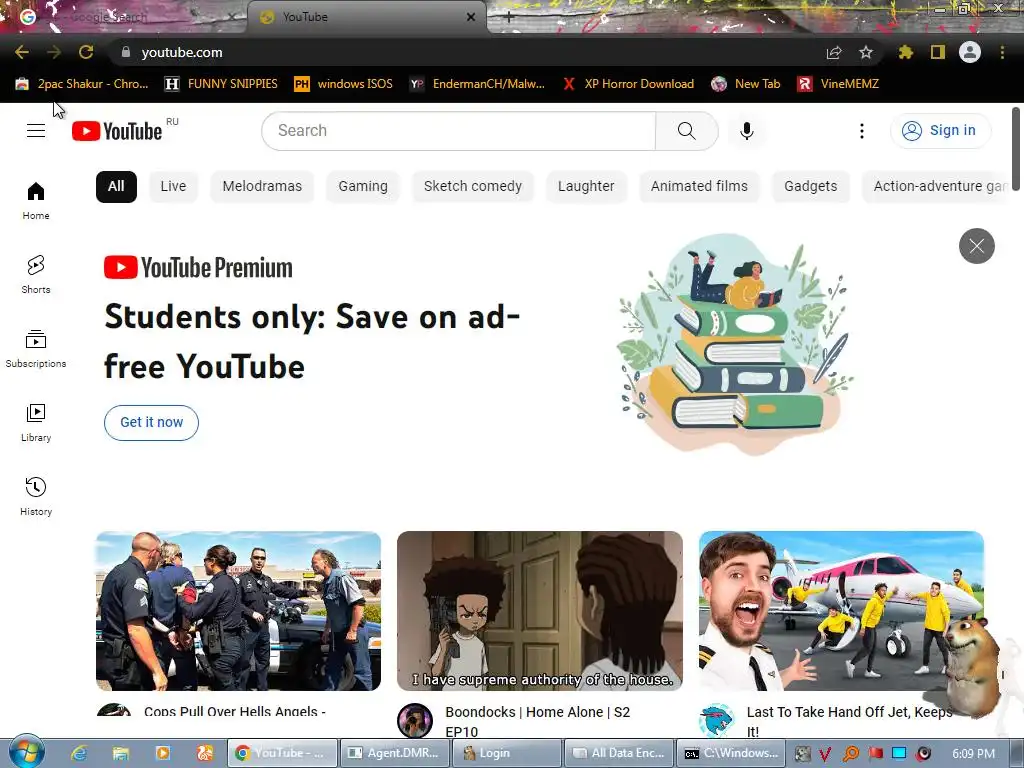1024x768 pixels.
Task: Click the page vertical scrollbar
Action: pos(1016,149)
